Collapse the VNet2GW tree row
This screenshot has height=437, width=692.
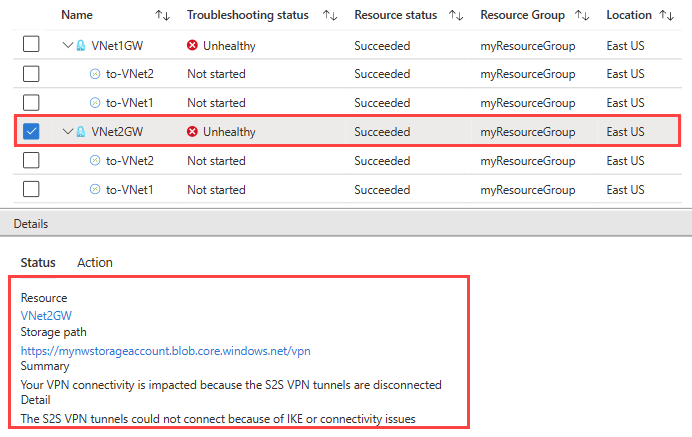pyautogui.click(x=67, y=132)
